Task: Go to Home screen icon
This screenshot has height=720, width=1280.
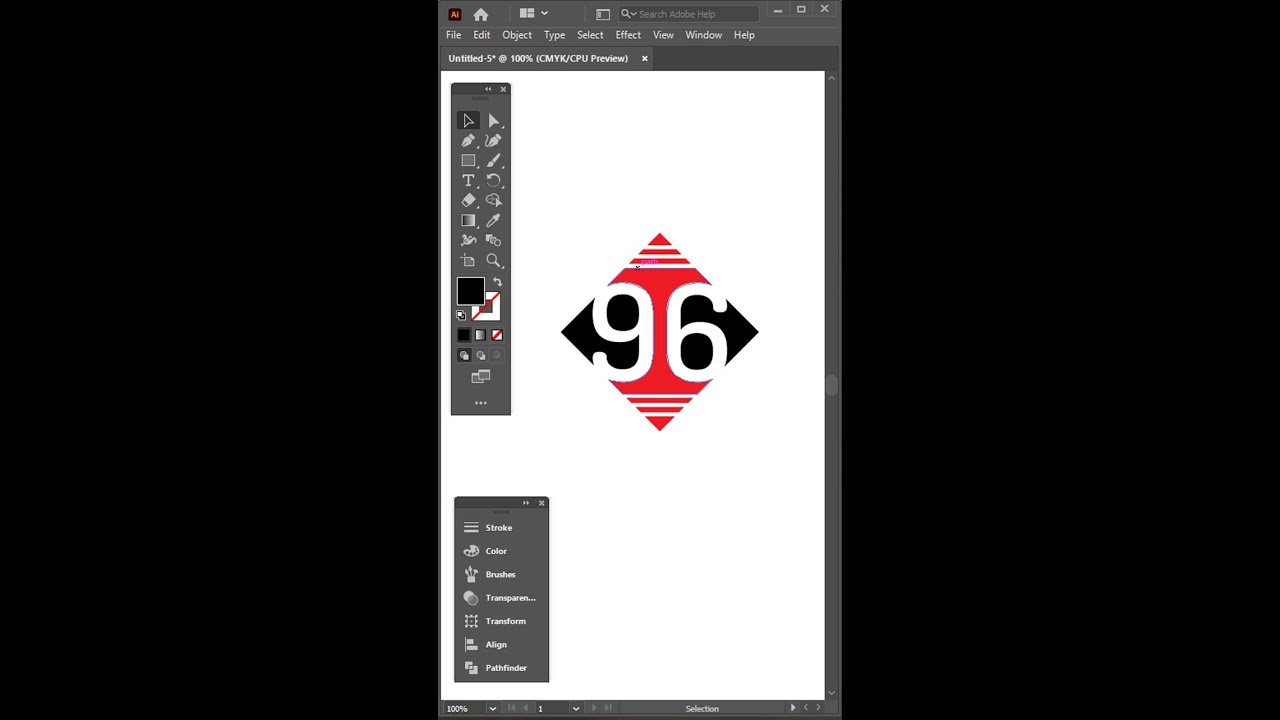Action: coord(481,14)
